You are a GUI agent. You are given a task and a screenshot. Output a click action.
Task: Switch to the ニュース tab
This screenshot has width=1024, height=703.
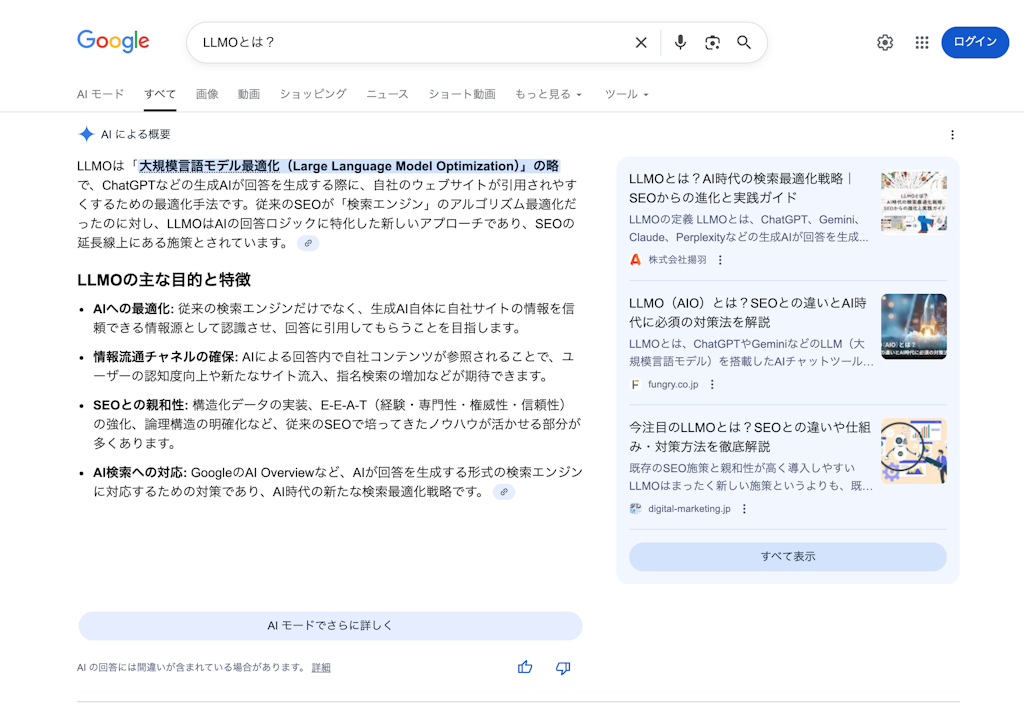click(387, 94)
